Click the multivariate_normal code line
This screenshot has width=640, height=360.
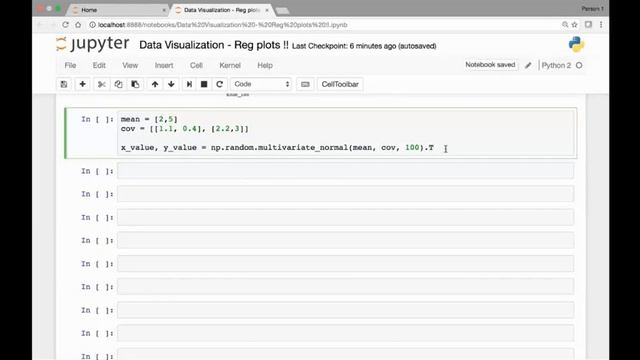point(277,147)
